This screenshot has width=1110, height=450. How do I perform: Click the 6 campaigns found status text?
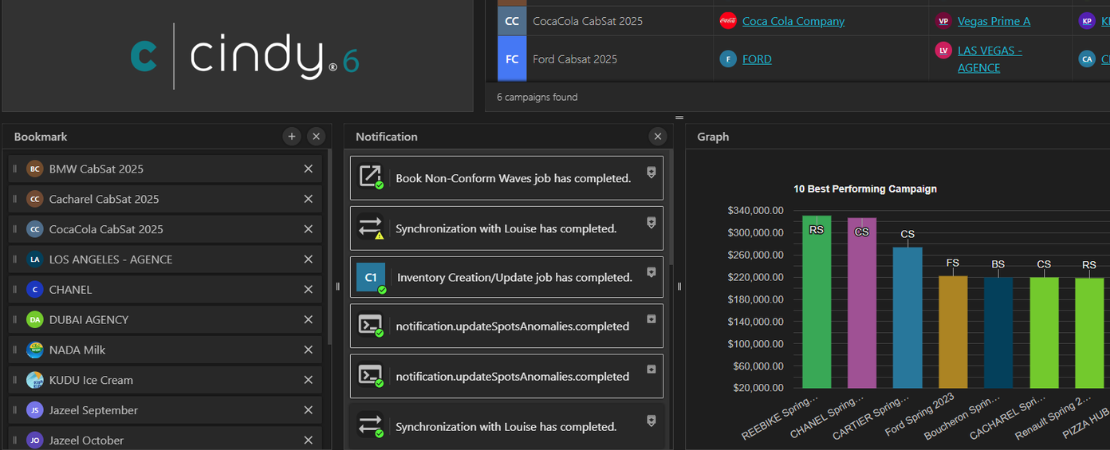[537, 97]
